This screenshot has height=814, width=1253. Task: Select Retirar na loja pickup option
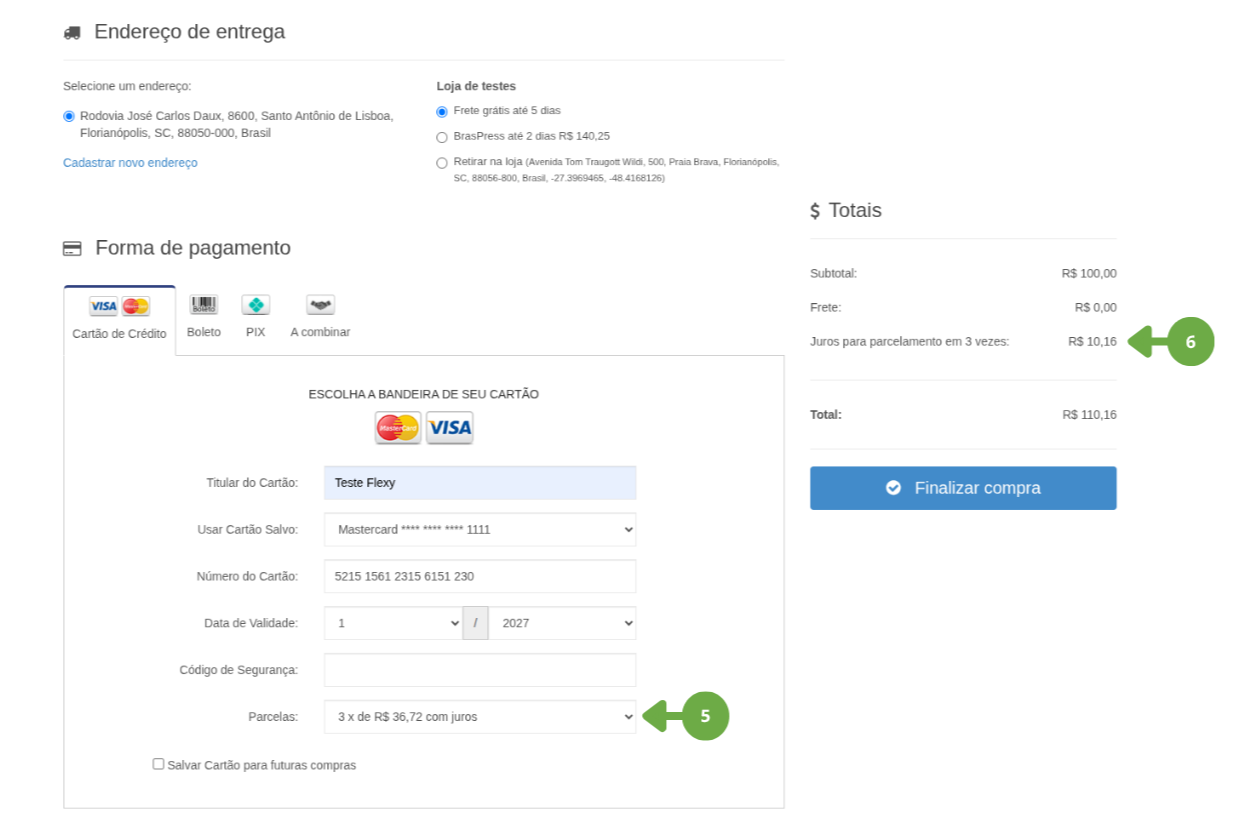point(442,163)
